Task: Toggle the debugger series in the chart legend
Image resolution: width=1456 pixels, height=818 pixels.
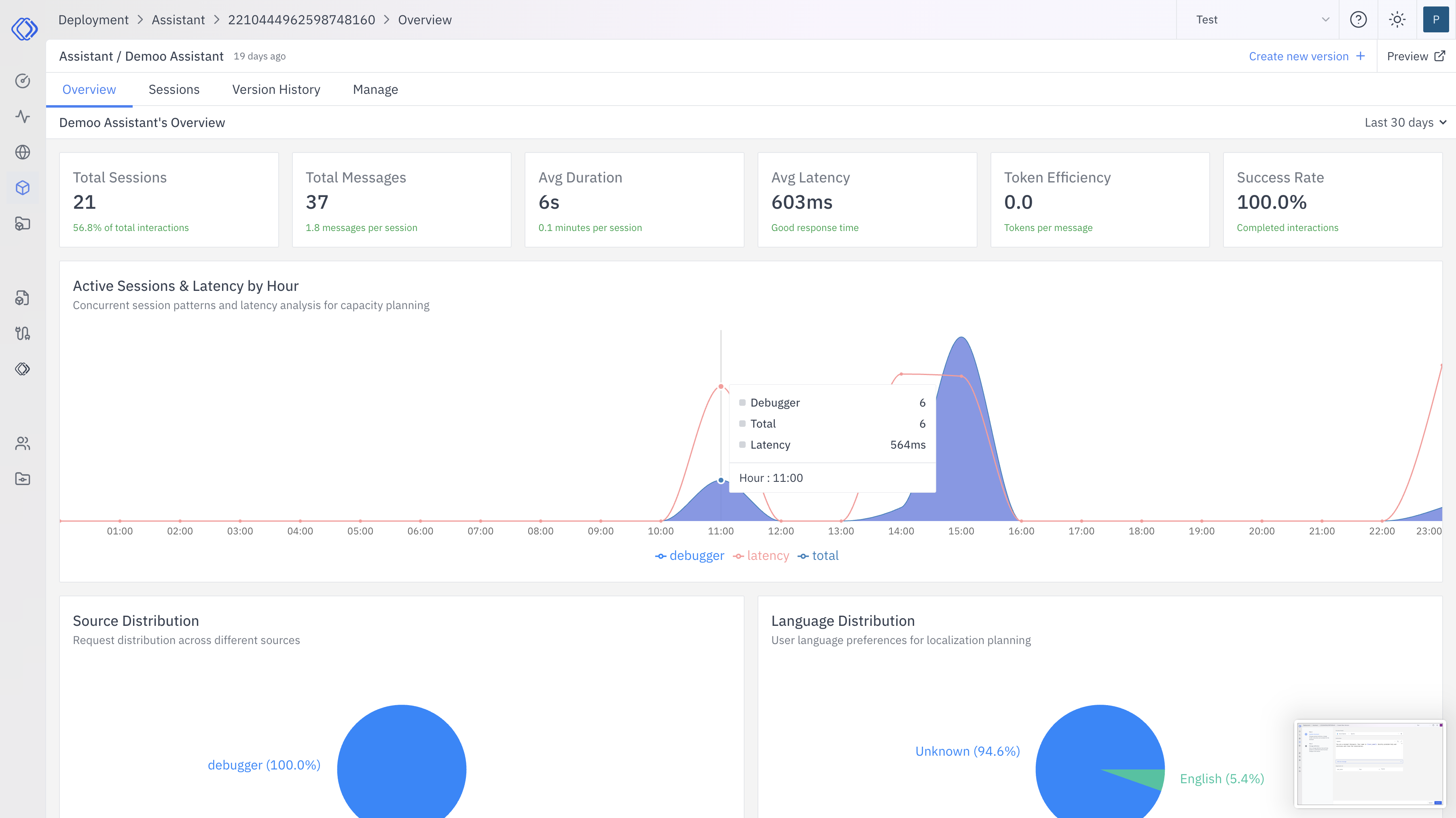Action: tap(690, 555)
